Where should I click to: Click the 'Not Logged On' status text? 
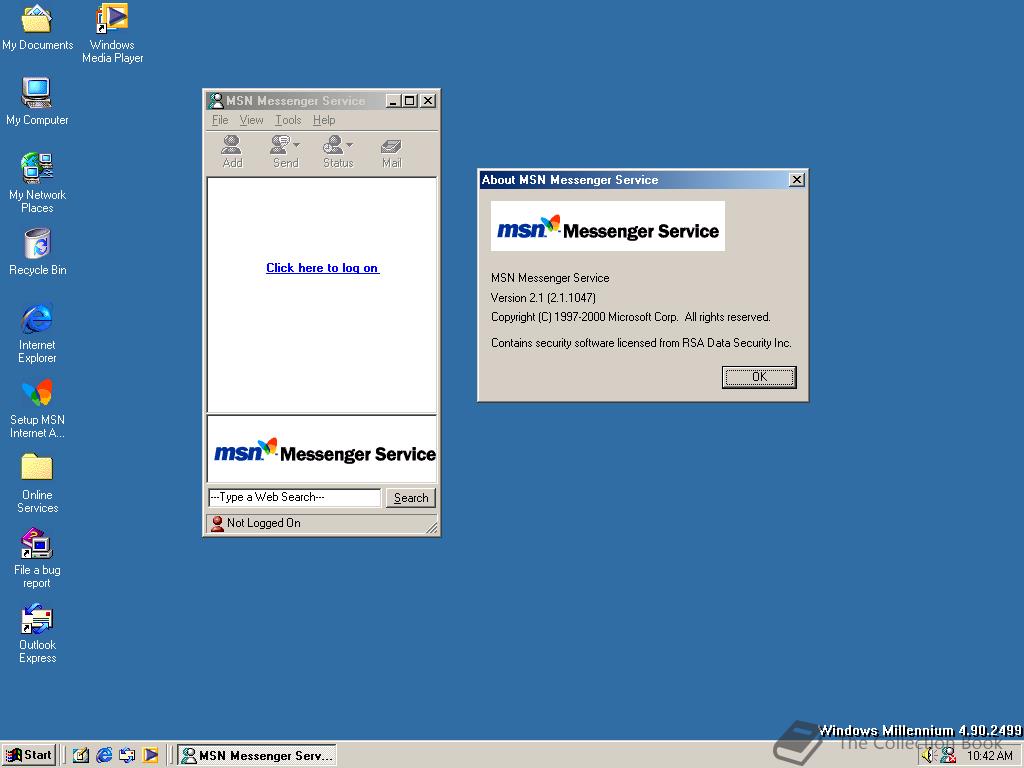[x=264, y=523]
